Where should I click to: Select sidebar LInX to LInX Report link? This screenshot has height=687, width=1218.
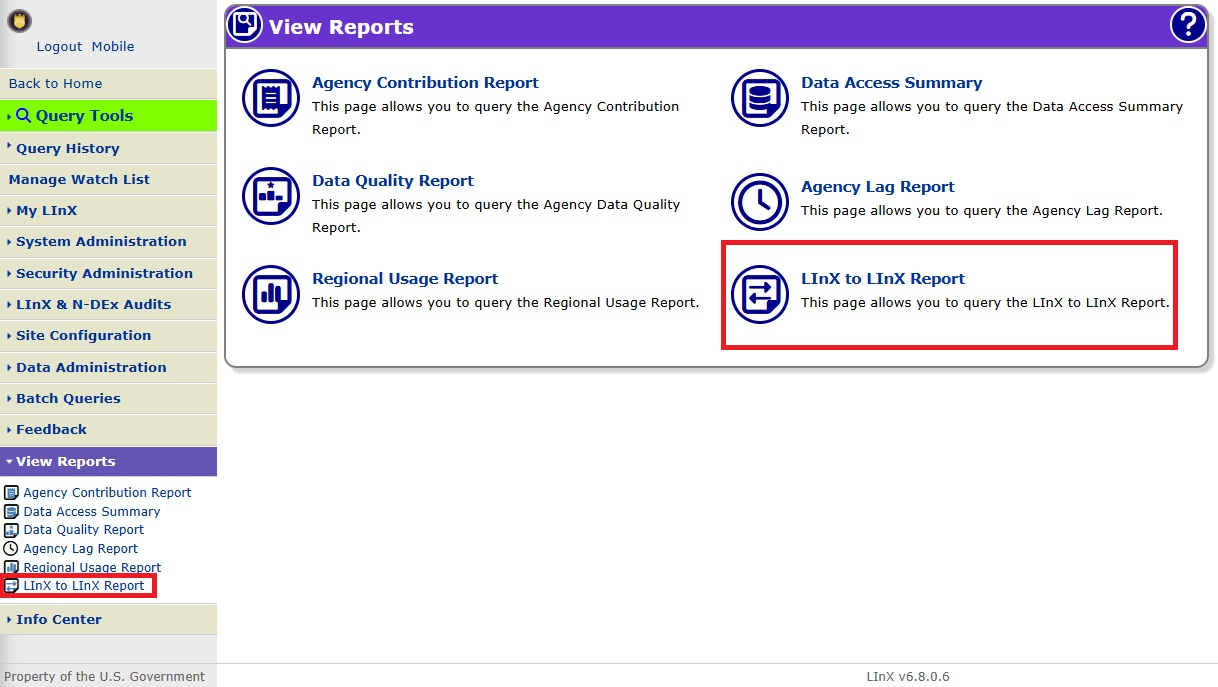84,586
